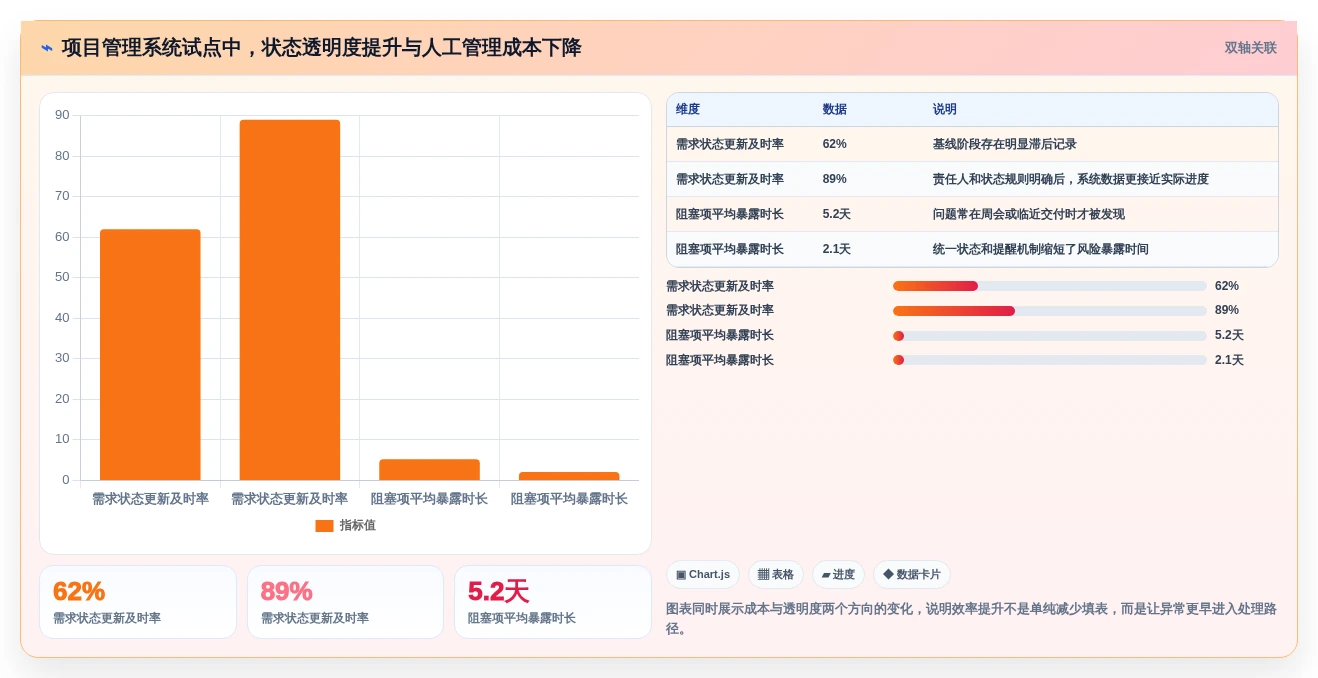Open the 89% data card
1318x678 pixels.
coord(345,602)
